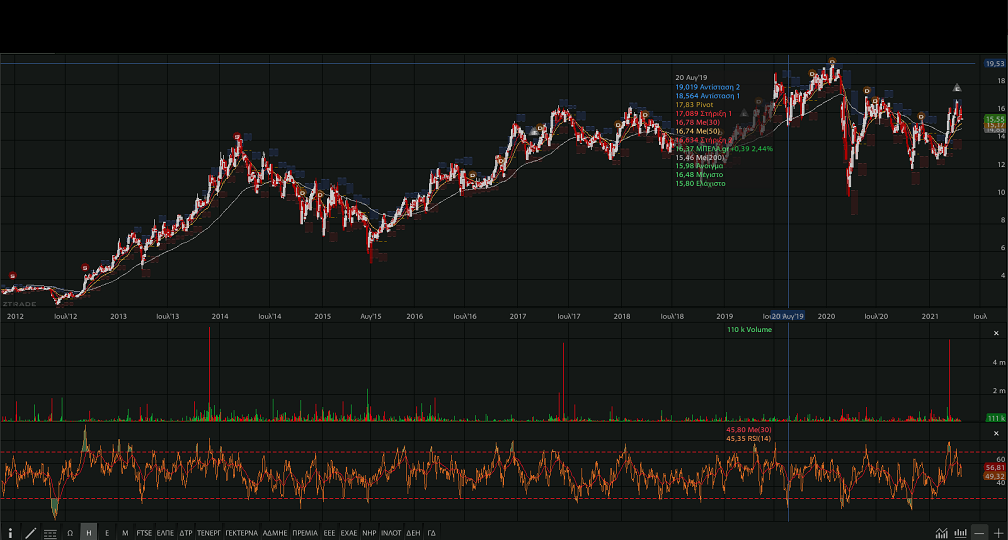The height and width of the screenshot is (540, 1008).
Task: Switch chart type with the bar chart icon
Action: coord(960,533)
